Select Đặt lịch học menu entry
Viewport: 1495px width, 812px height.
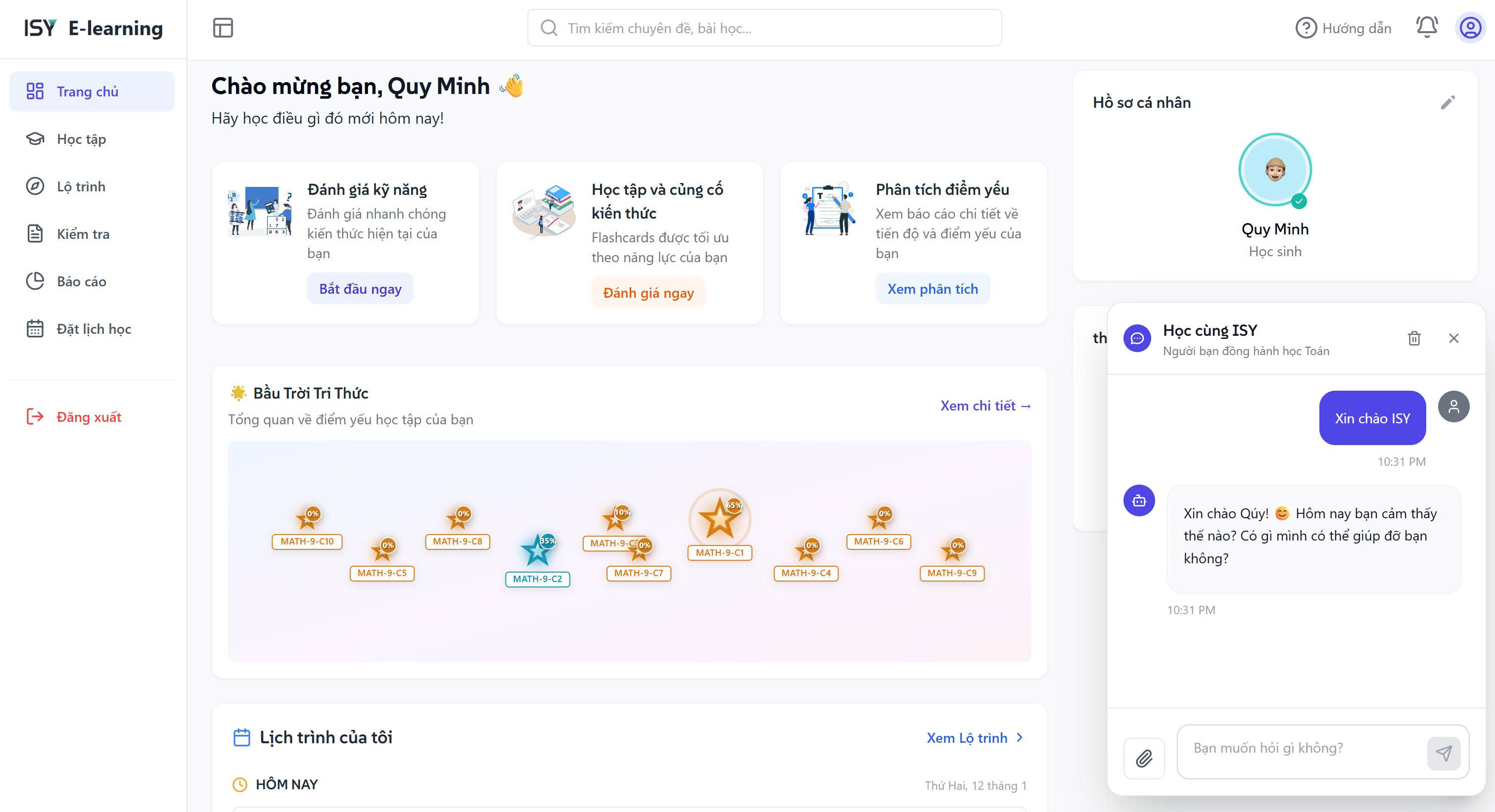pyautogui.click(x=93, y=329)
